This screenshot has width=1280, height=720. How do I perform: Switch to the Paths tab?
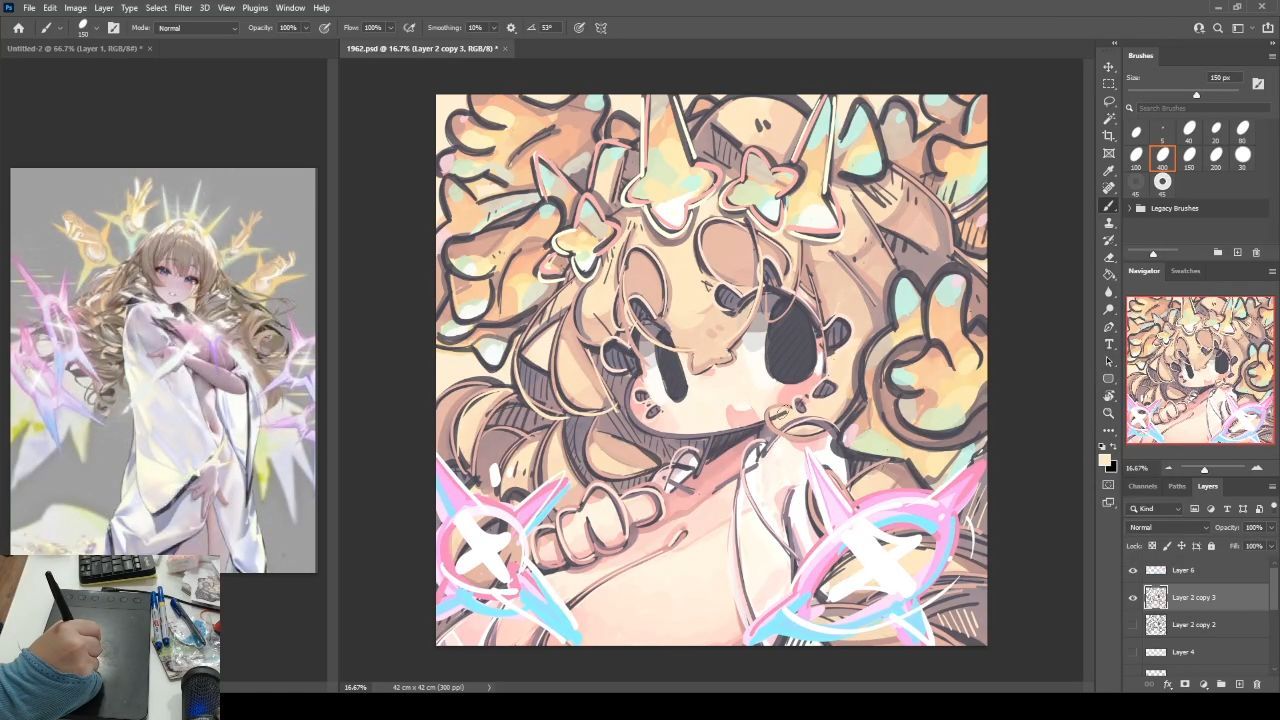pyautogui.click(x=1177, y=486)
